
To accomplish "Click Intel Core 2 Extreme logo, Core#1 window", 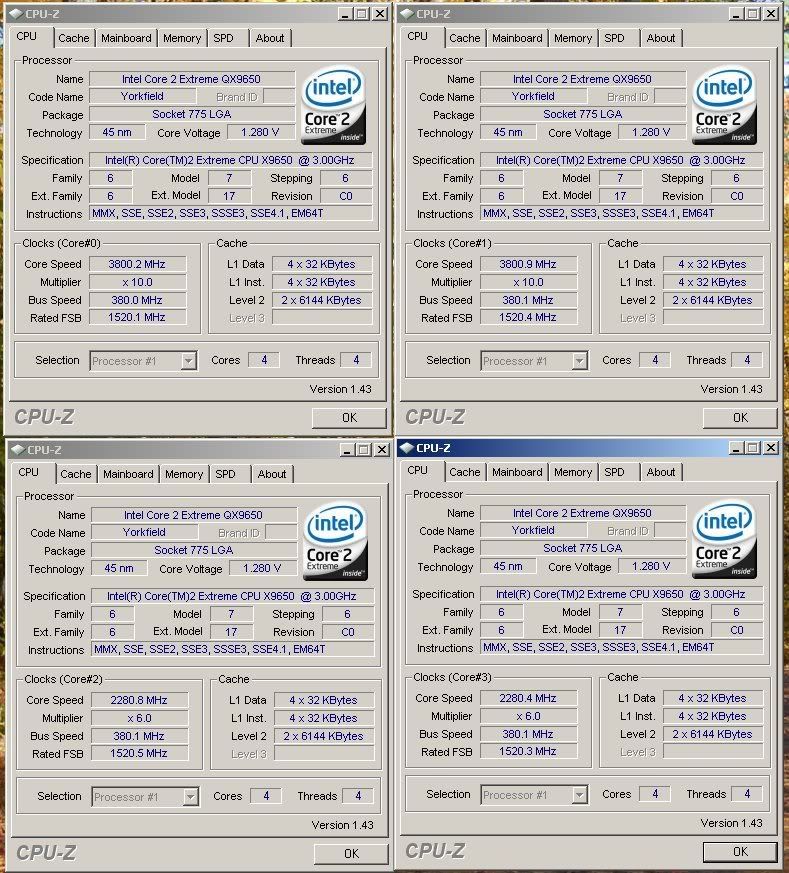I will 724,106.
